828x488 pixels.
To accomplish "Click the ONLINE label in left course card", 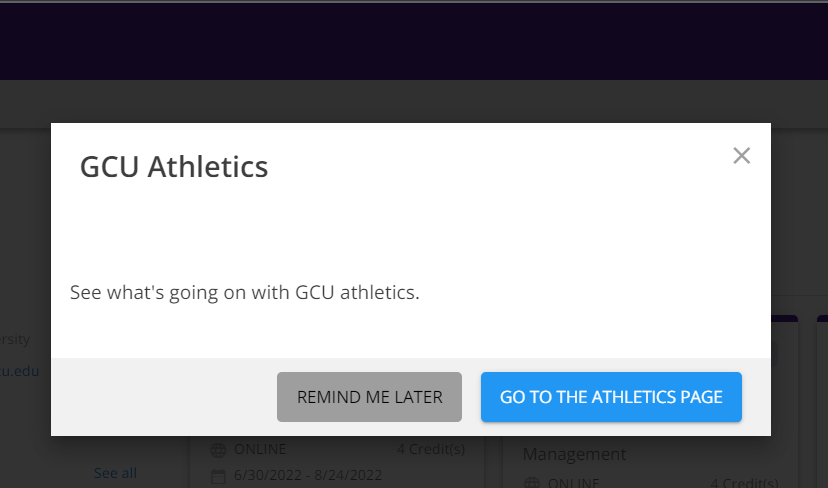I will click(260, 449).
